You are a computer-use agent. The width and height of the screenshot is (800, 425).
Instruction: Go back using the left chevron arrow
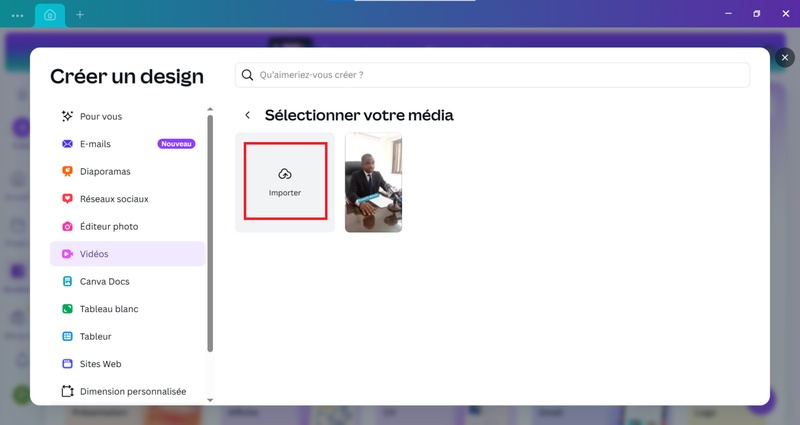(x=247, y=115)
